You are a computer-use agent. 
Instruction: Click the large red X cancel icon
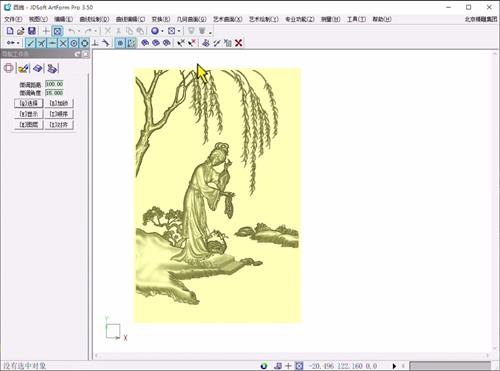(x=238, y=43)
